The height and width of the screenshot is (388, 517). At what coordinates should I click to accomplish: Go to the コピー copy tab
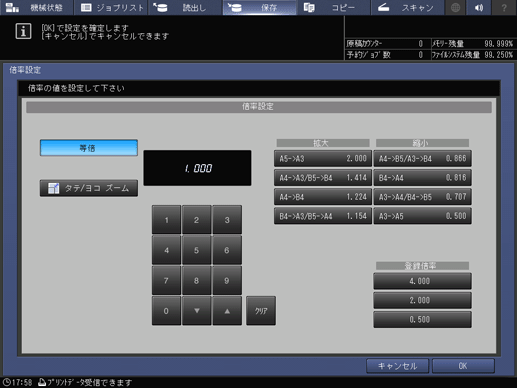pyautogui.click(x=333, y=7)
